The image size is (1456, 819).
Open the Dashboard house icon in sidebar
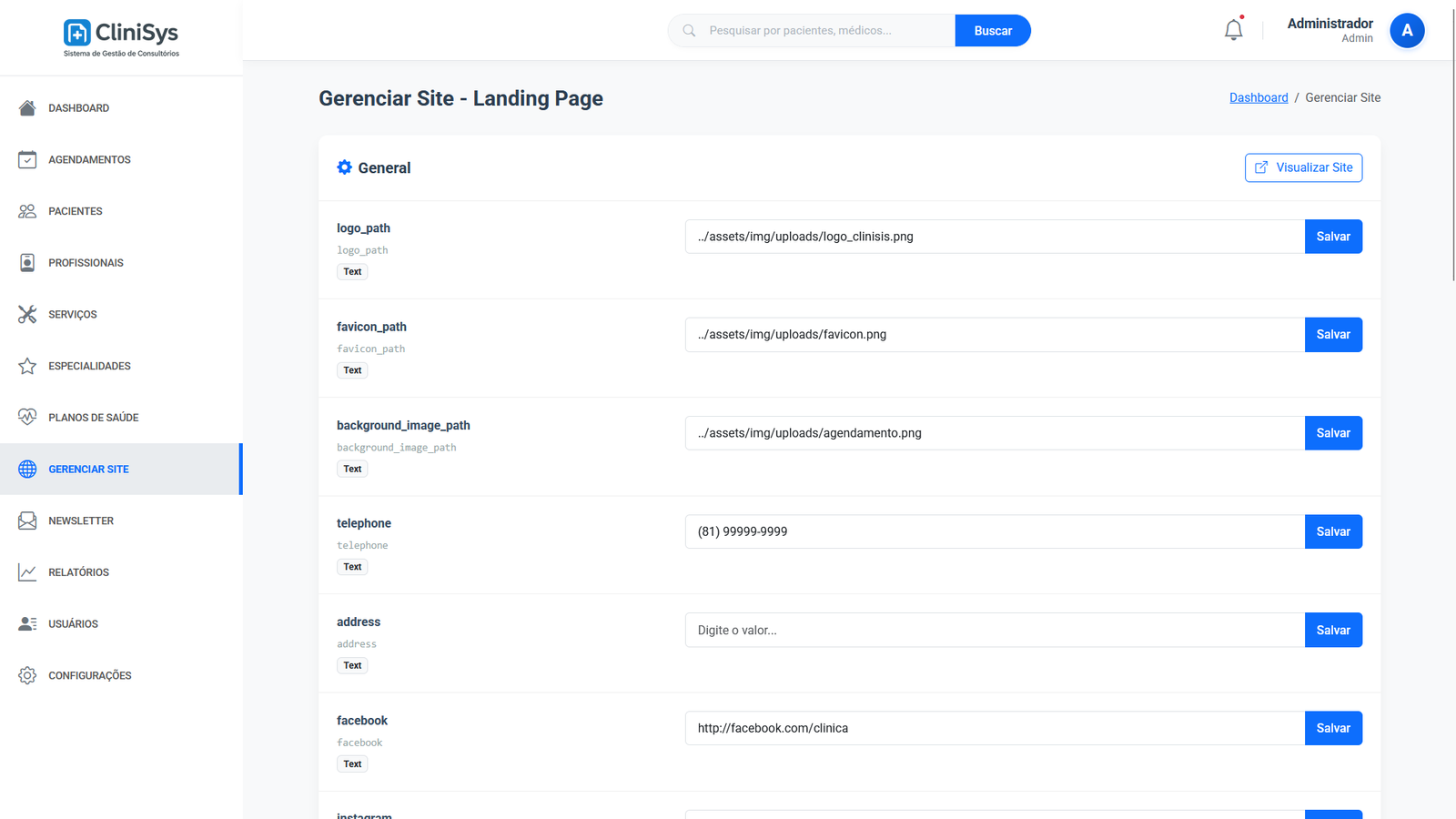[x=27, y=108]
